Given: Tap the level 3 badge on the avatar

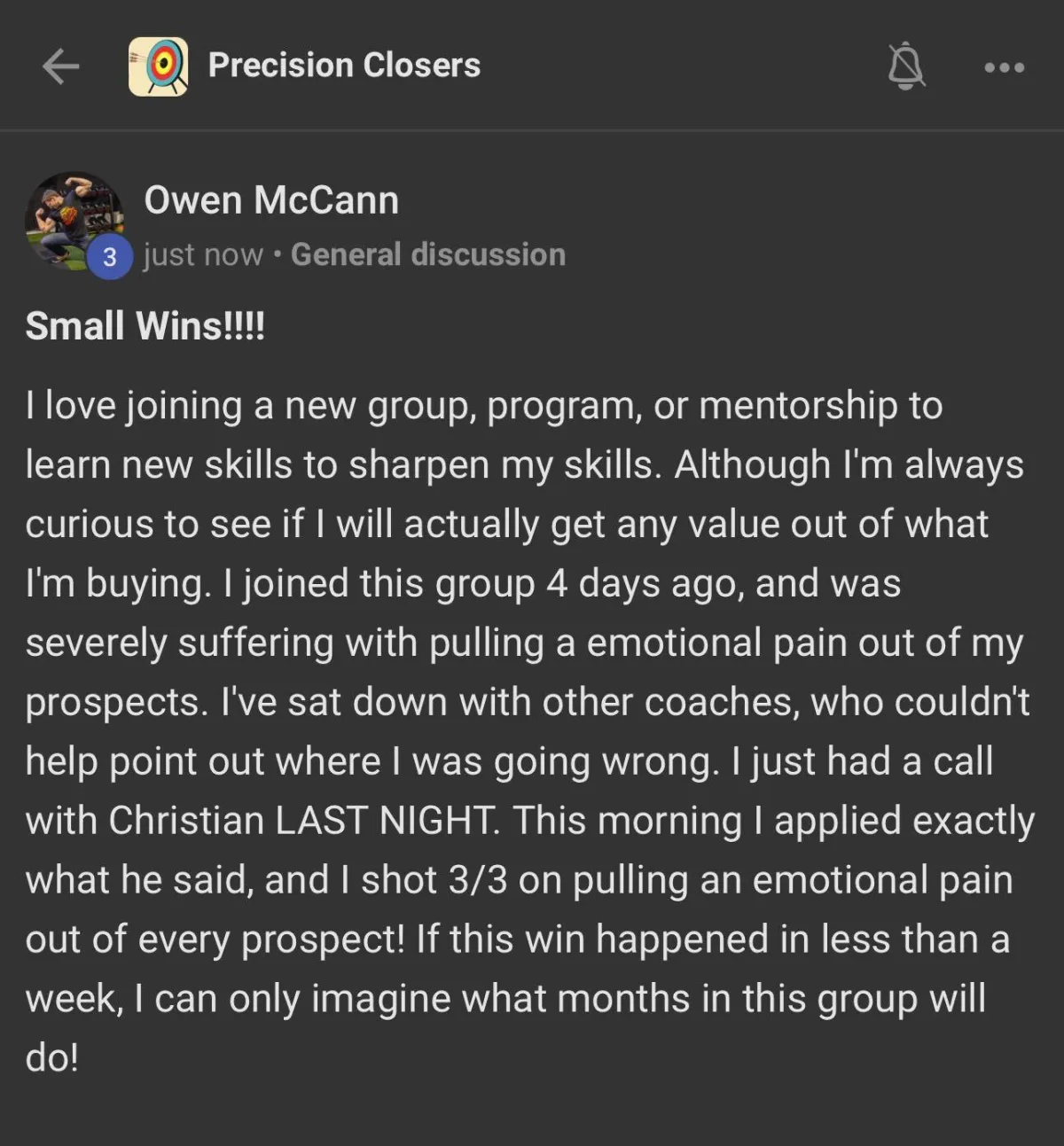Looking at the screenshot, I should (x=110, y=258).
